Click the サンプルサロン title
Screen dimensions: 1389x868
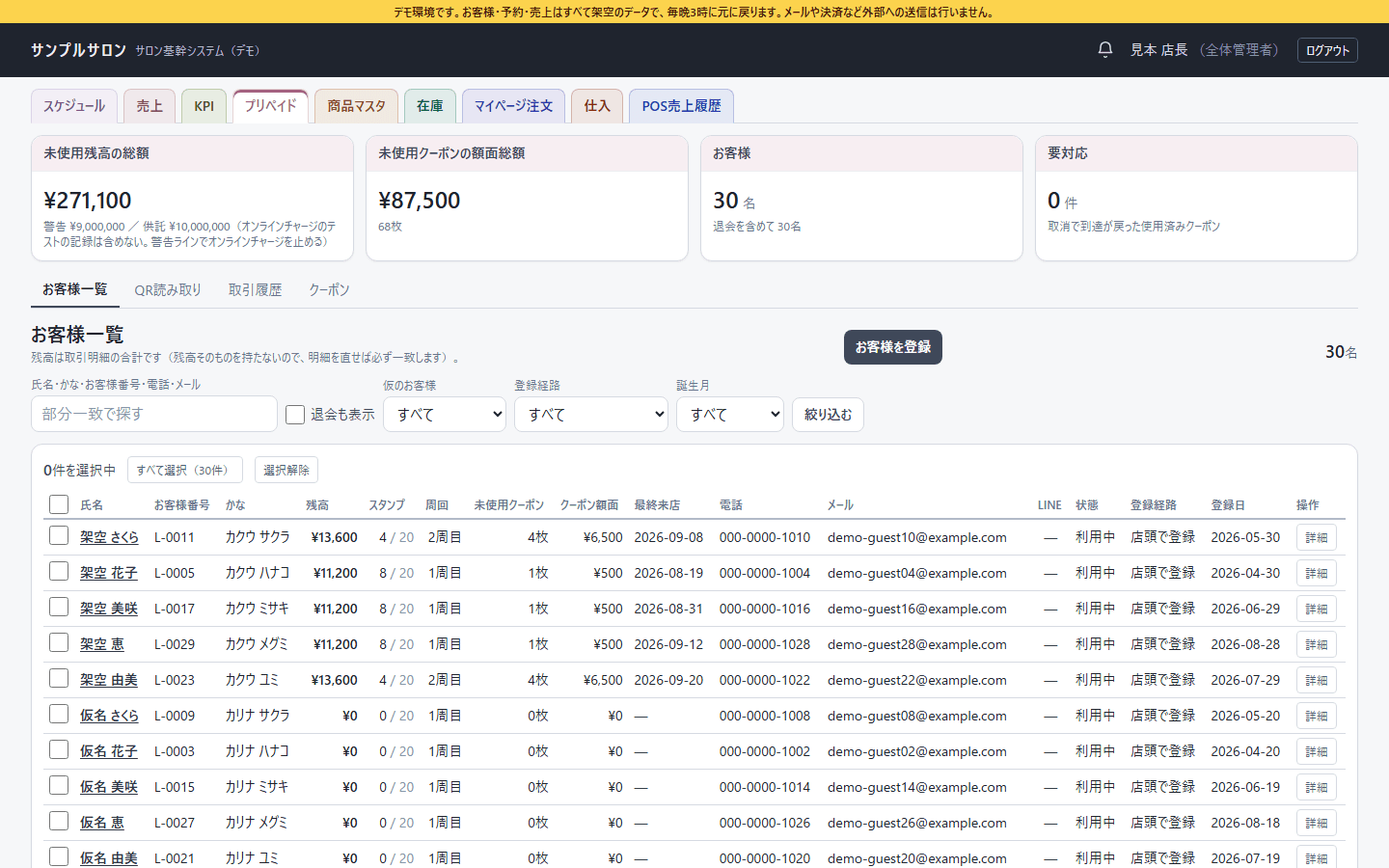coord(78,50)
